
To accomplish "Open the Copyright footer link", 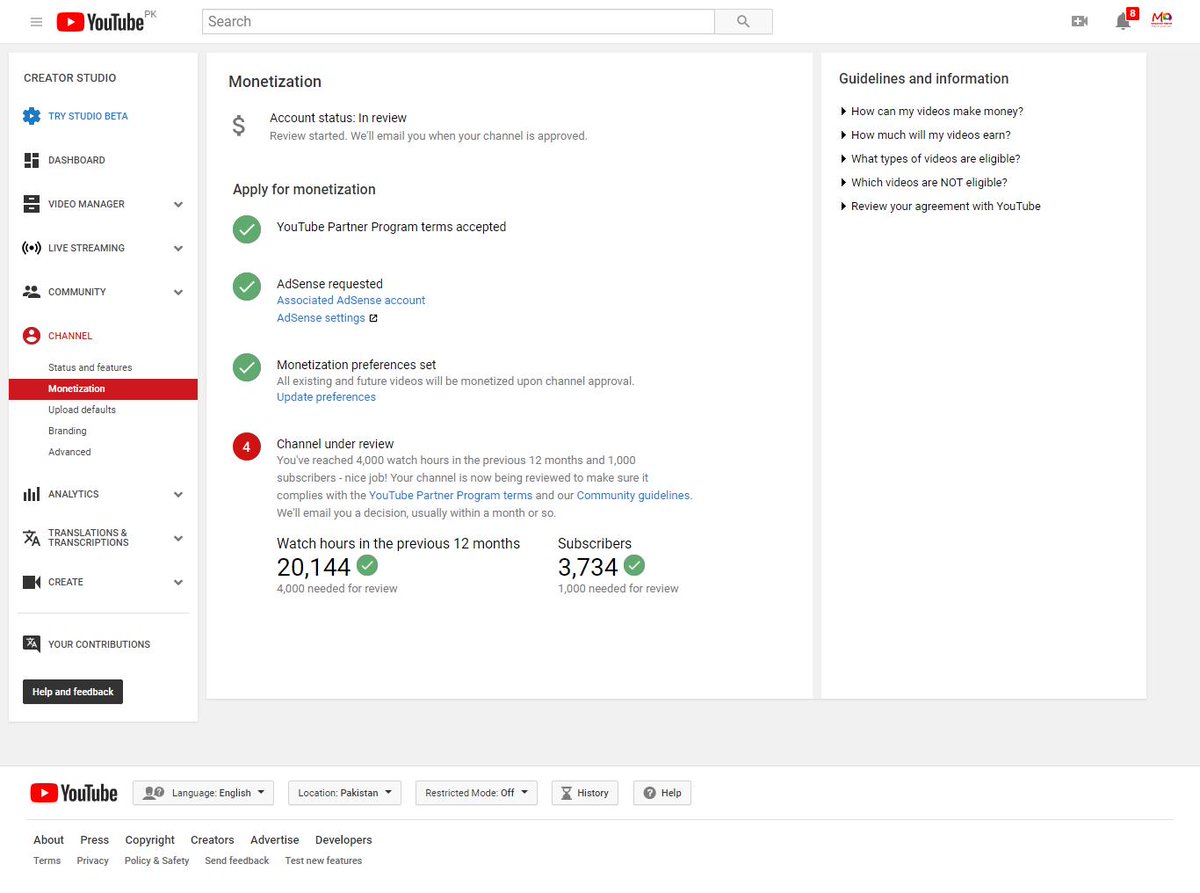I will (150, 840).
